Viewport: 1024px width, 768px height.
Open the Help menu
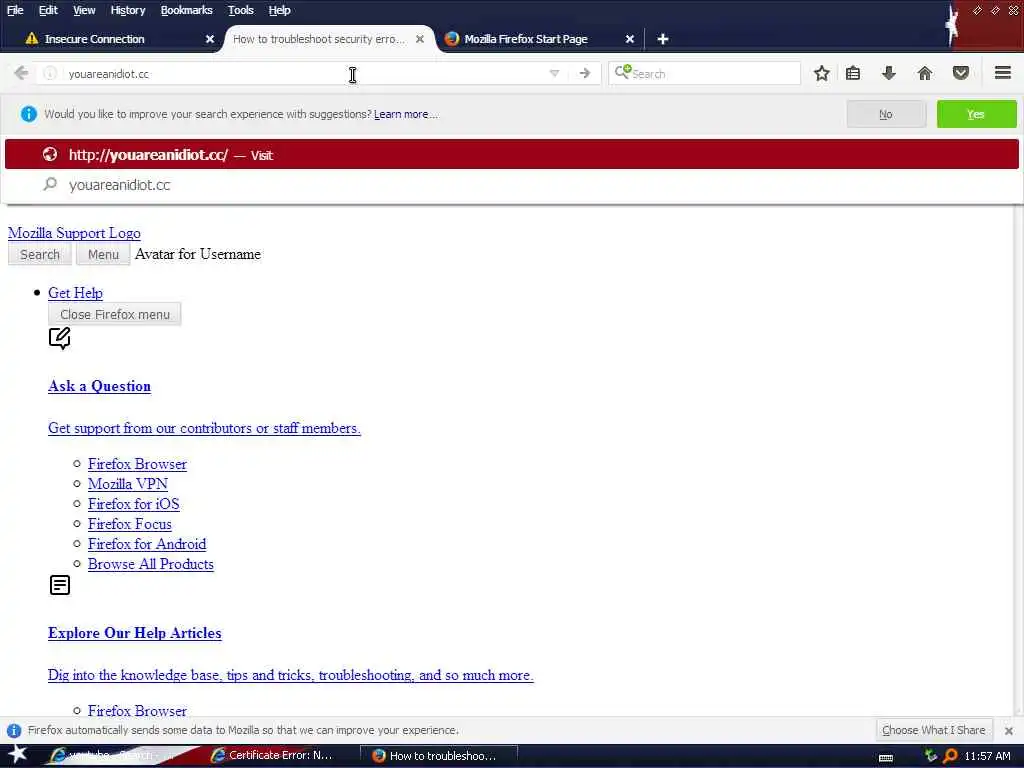point(279,10)
